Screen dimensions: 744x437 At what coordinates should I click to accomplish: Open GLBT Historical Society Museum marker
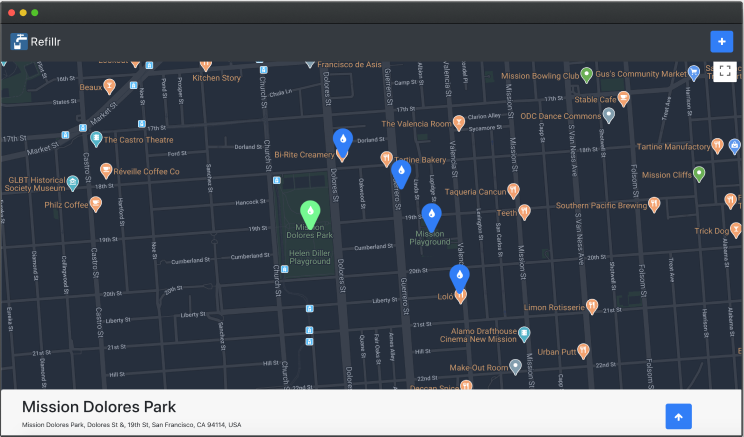click(73, 182)
